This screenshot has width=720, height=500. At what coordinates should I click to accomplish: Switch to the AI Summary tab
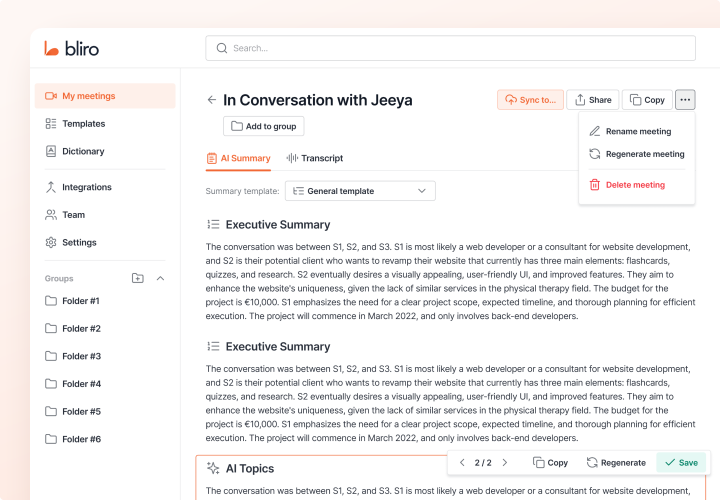[238, 158]
